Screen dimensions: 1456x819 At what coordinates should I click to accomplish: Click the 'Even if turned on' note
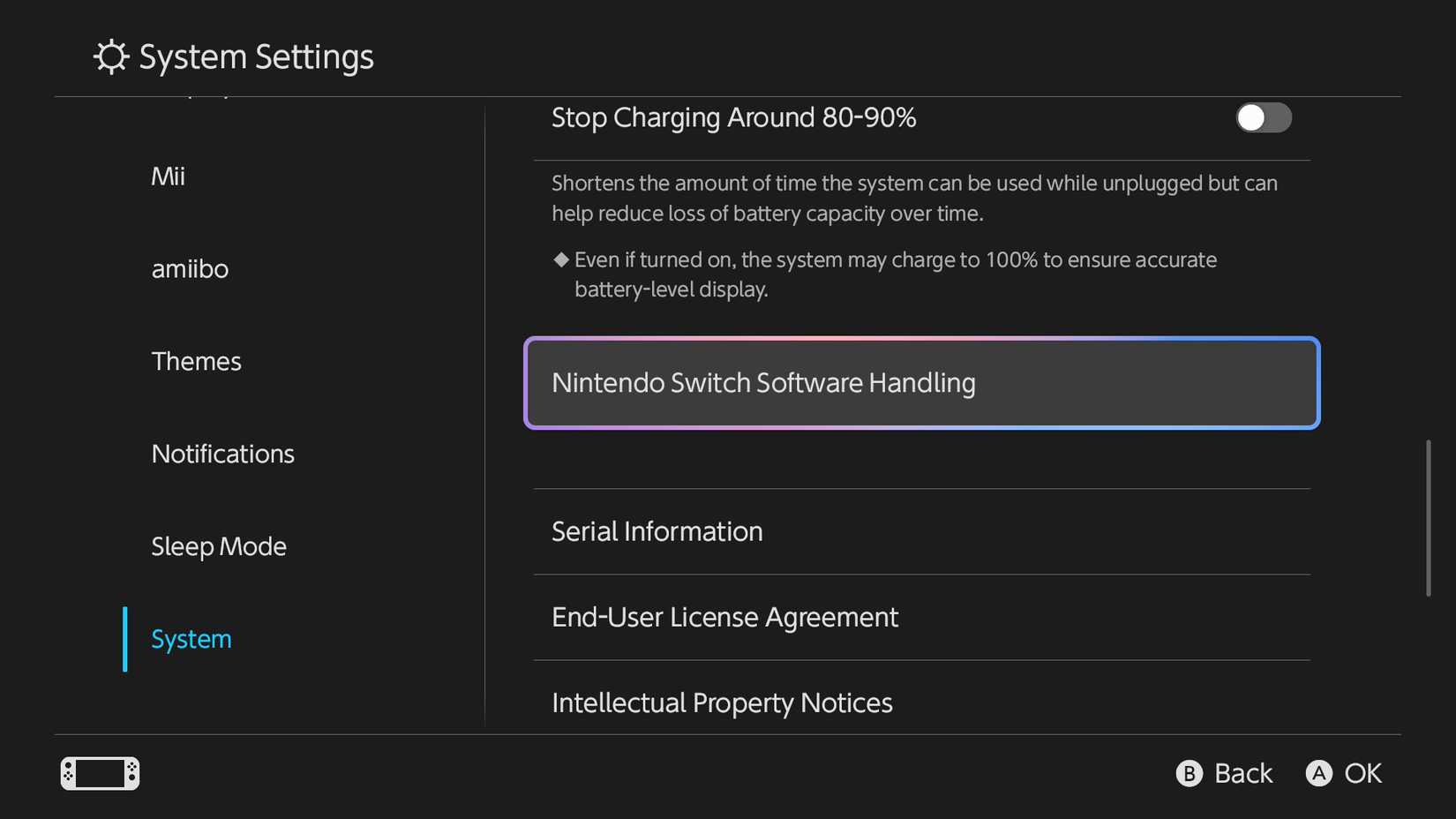[885, 274]
